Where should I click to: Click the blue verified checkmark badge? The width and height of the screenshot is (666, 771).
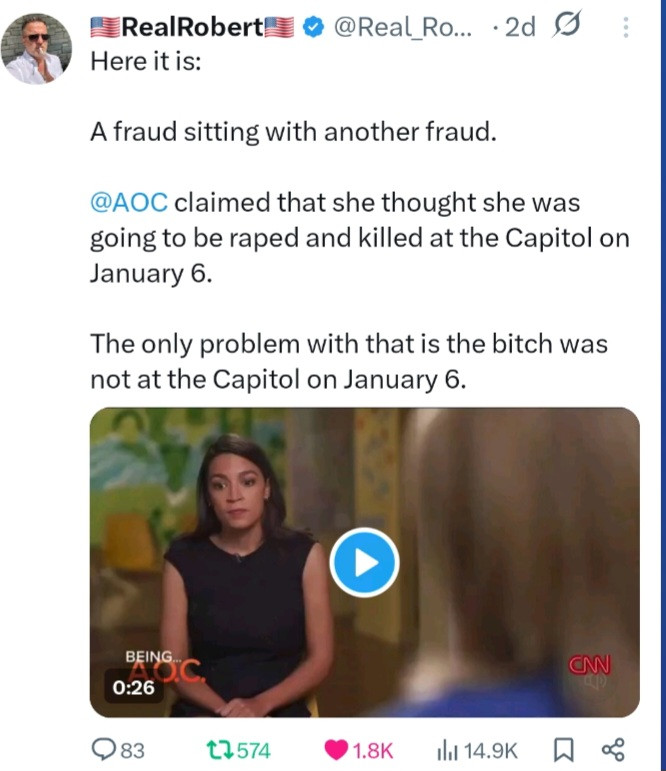point(311,28)
